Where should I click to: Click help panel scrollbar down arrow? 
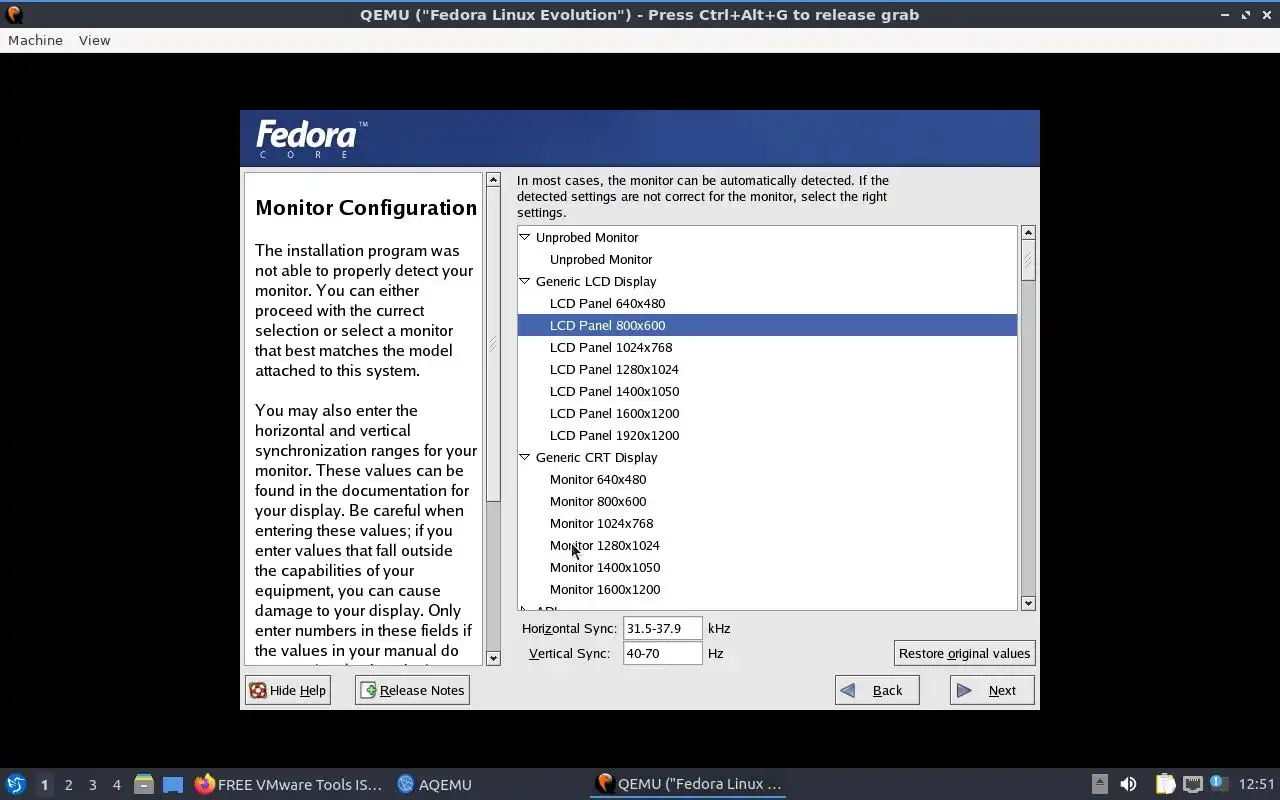point(493,658)
